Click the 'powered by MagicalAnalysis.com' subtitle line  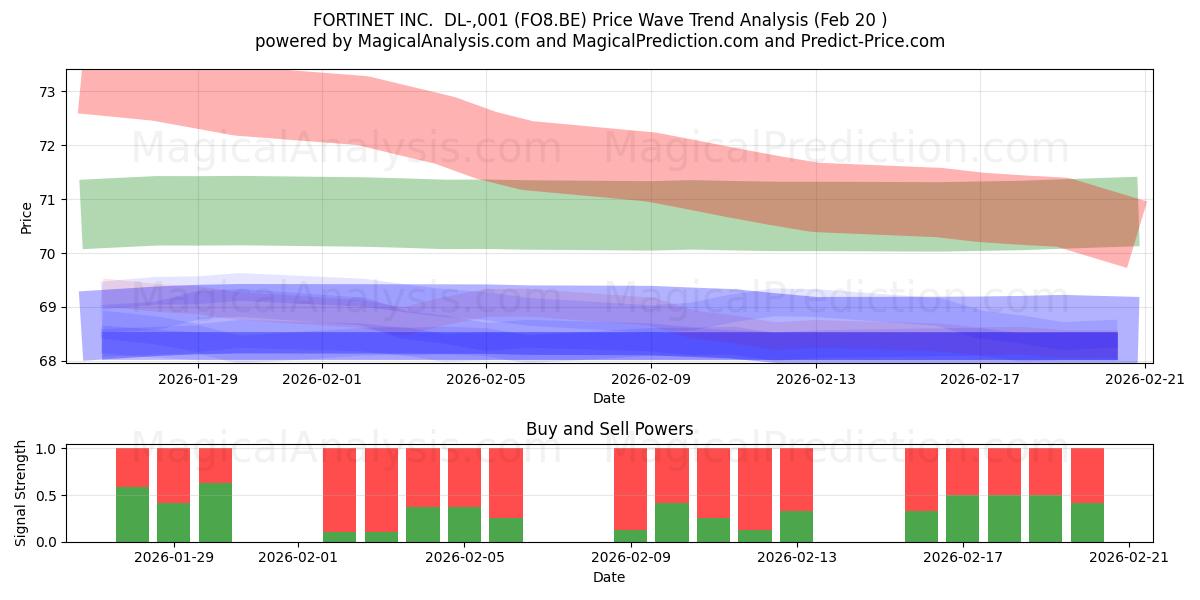coord(600,41)
